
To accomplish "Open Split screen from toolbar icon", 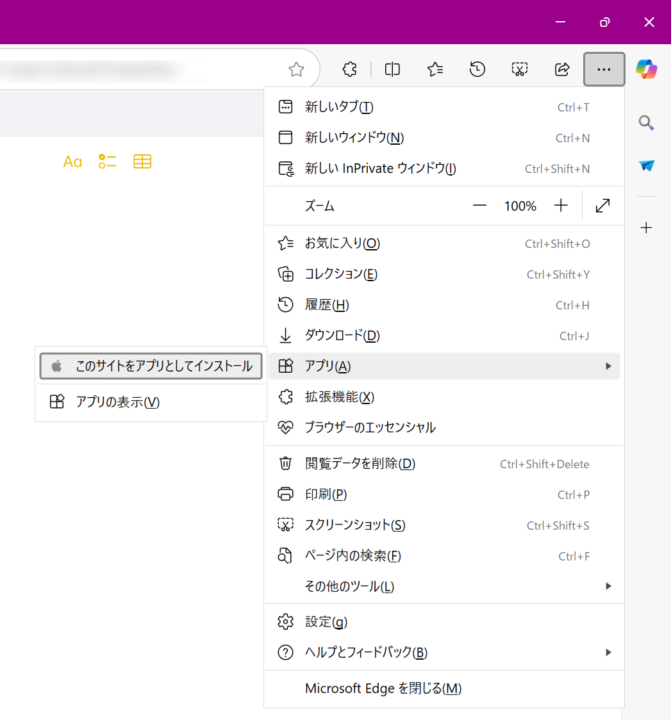I will [x=392, y=69].
